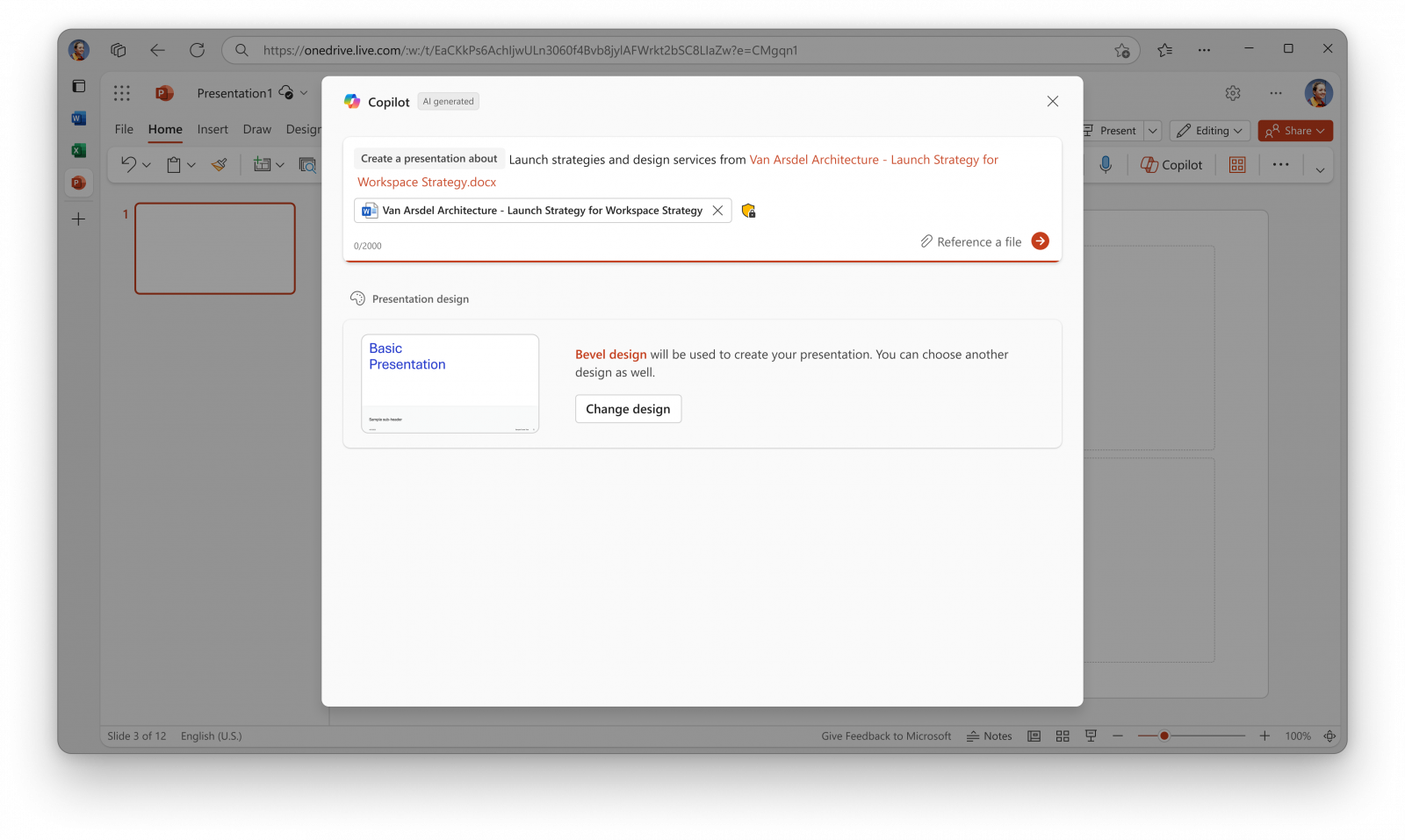Switch to the Insert tab
The width and height of the screenshot is (1405, 840).
coord(213,129)
